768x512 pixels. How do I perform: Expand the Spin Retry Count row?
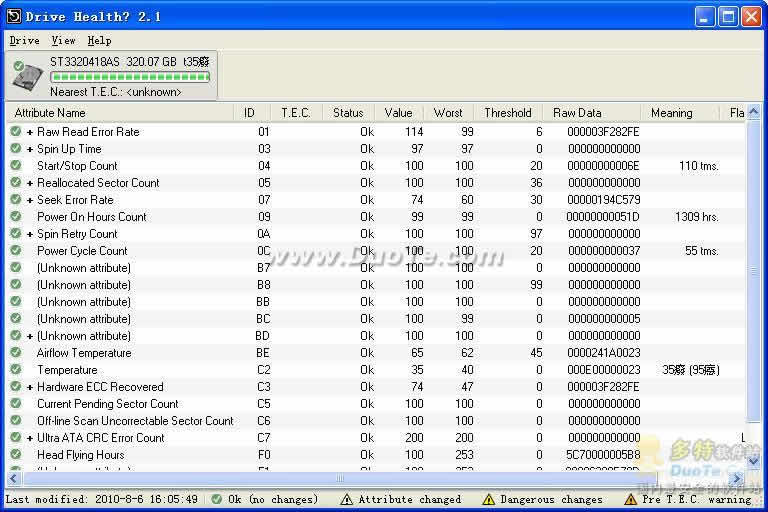(30, 234)
